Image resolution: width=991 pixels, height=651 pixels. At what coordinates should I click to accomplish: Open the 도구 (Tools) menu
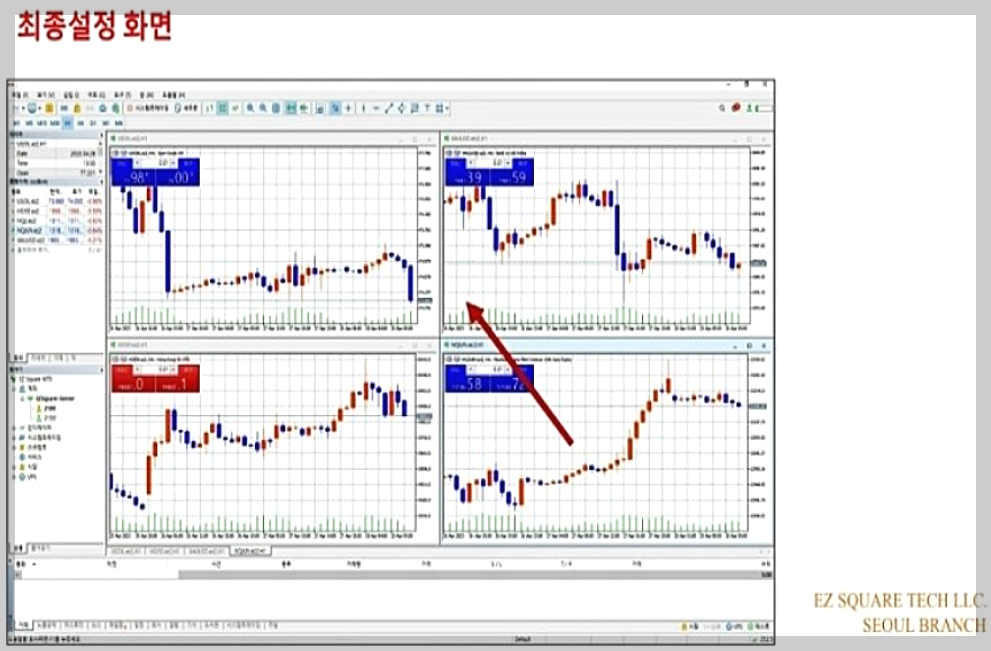(123, 95)
